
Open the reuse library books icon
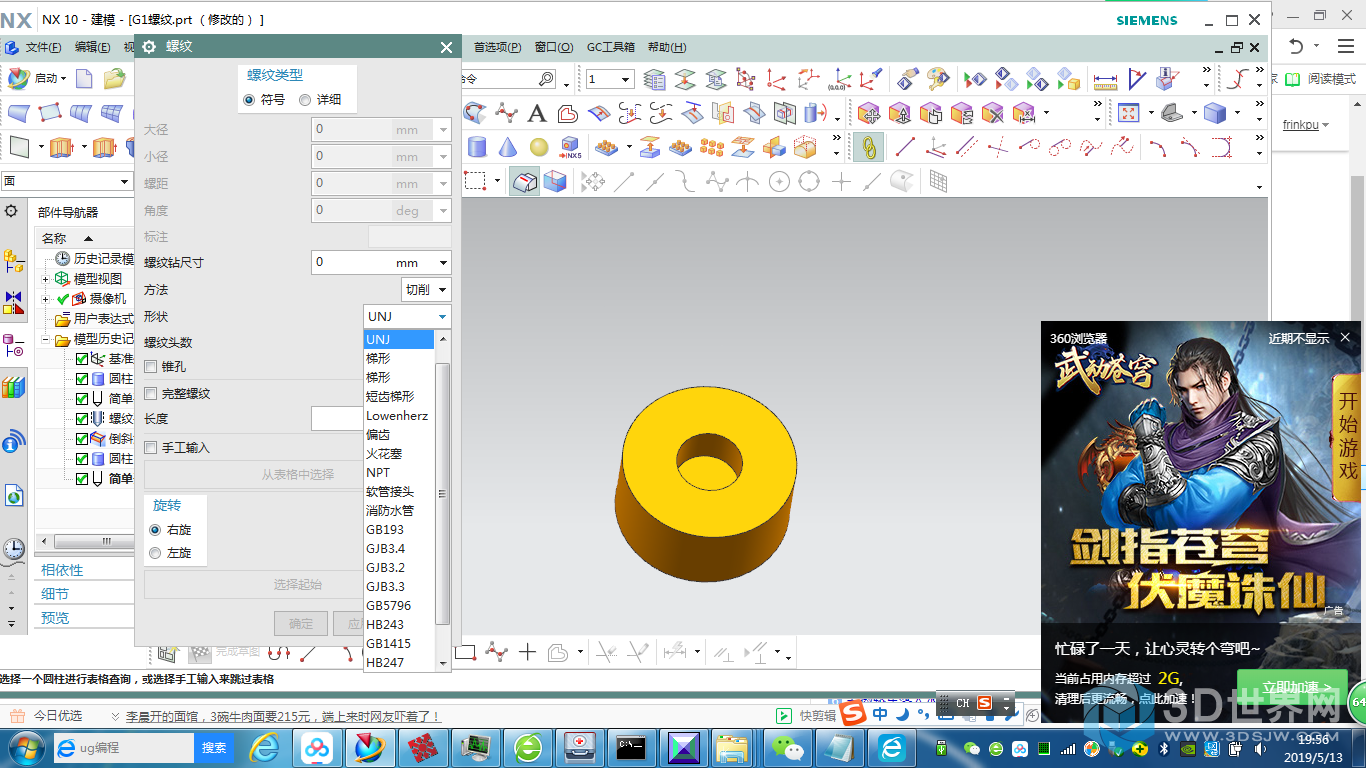[x=14, y=387]
